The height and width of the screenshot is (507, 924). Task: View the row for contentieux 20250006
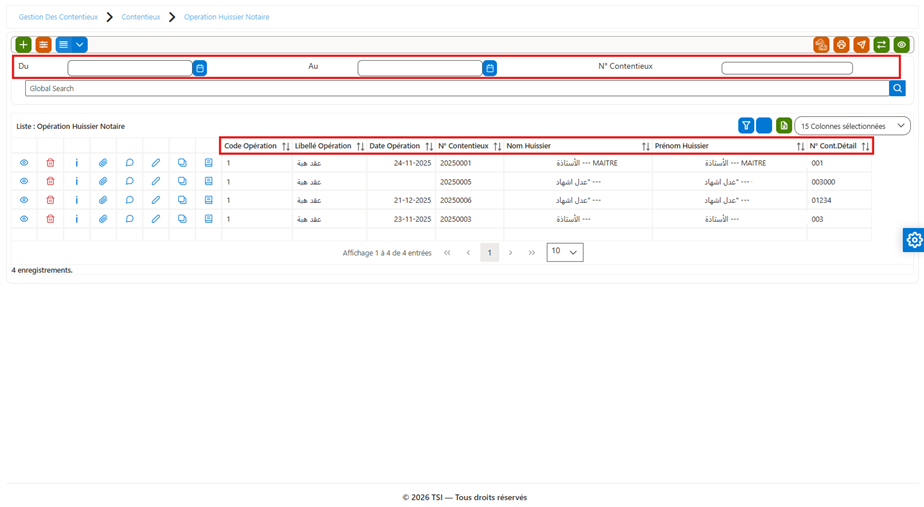tap(24, 200)
